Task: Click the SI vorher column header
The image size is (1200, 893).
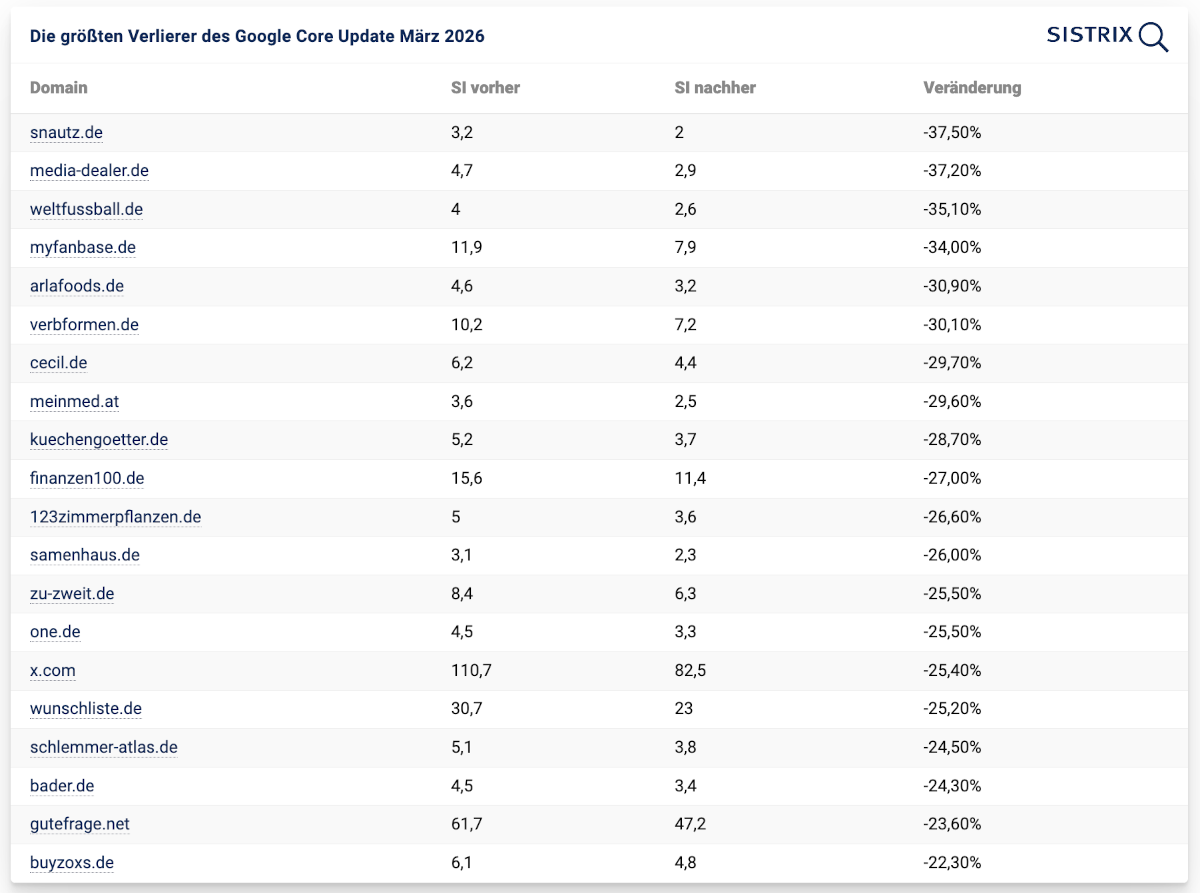Action: click(486, 88)
